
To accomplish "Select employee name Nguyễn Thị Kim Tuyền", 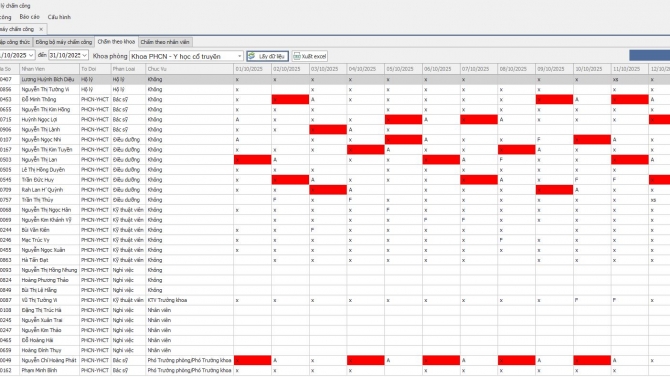I will [47, 150].
